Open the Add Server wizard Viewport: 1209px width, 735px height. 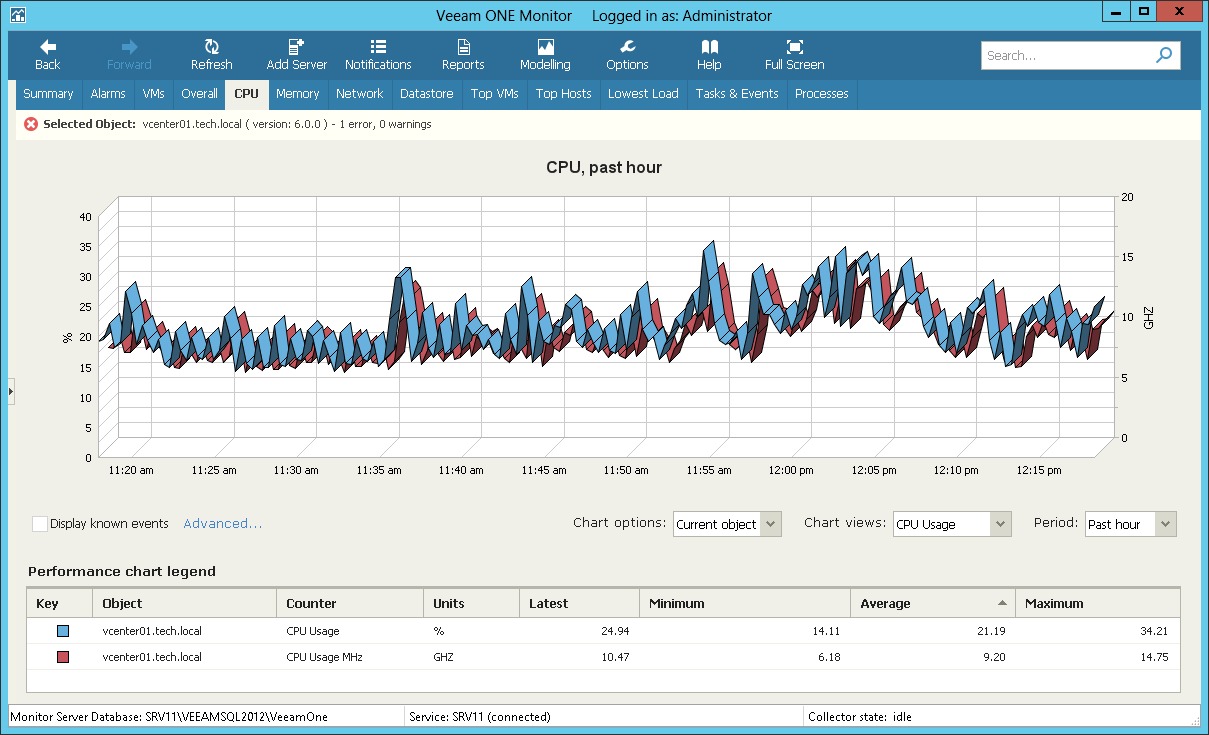tap(296, 55)
